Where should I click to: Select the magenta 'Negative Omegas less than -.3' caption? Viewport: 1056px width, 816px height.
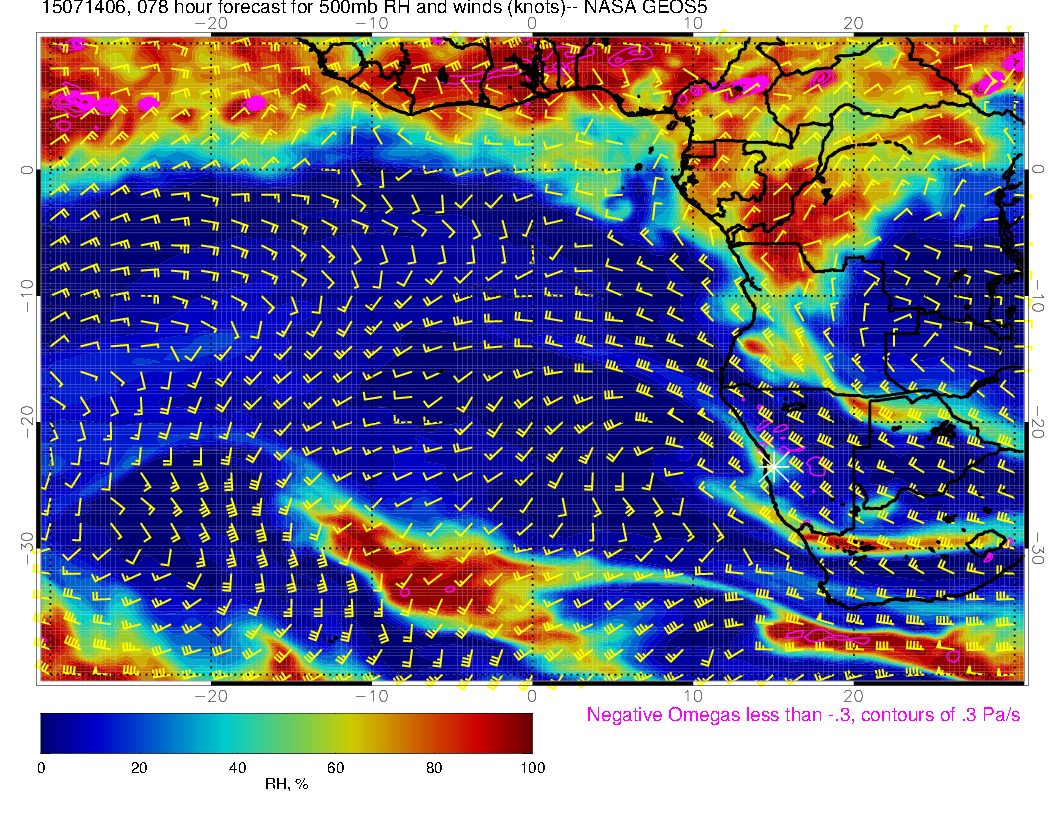pos(803,715)
